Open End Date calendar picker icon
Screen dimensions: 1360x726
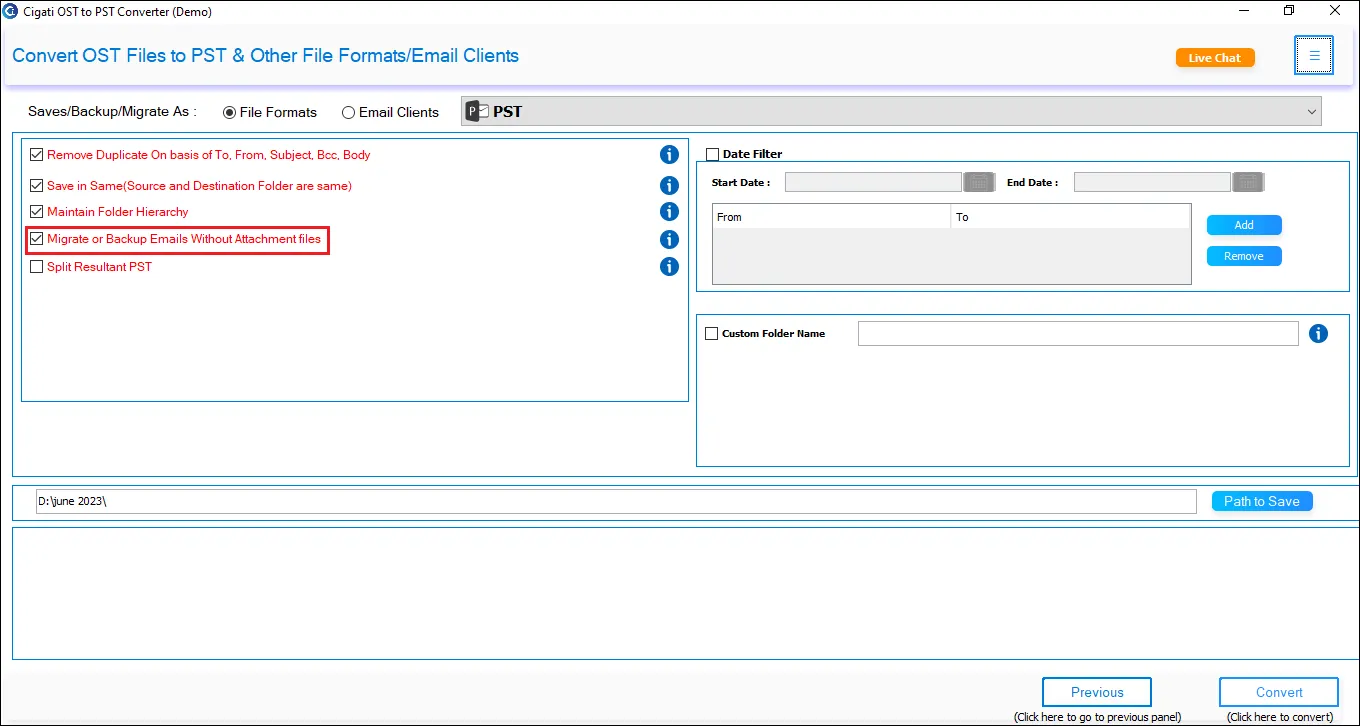coord(1247,182)
